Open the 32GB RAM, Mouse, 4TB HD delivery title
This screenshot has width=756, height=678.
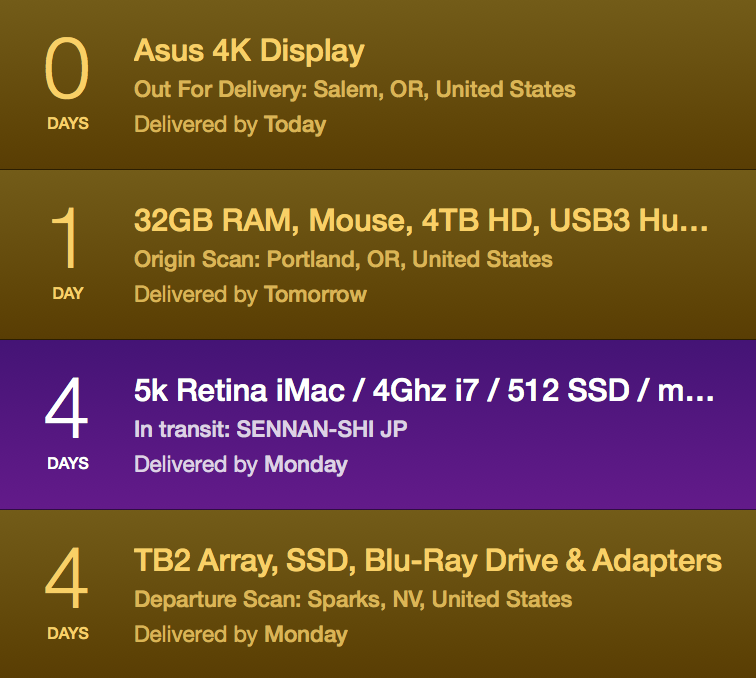[421, 221]
